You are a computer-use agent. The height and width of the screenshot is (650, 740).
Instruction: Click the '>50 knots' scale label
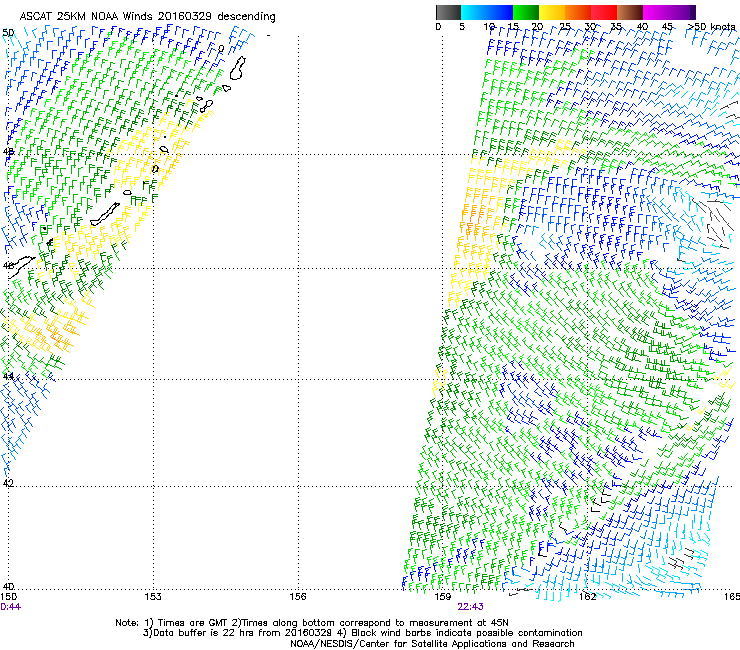coord(712,27)
